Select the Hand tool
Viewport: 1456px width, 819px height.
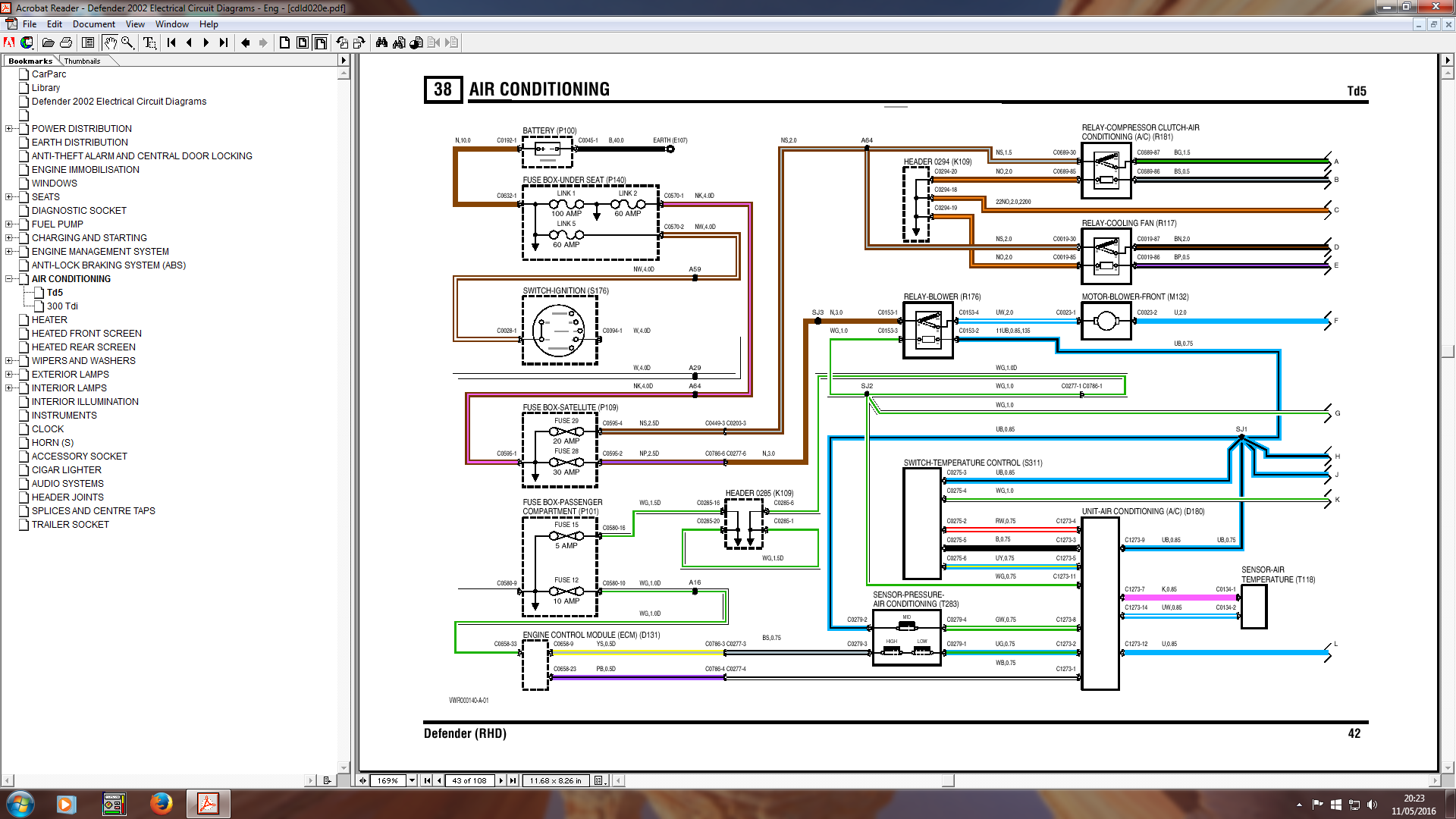coord(110,42)
